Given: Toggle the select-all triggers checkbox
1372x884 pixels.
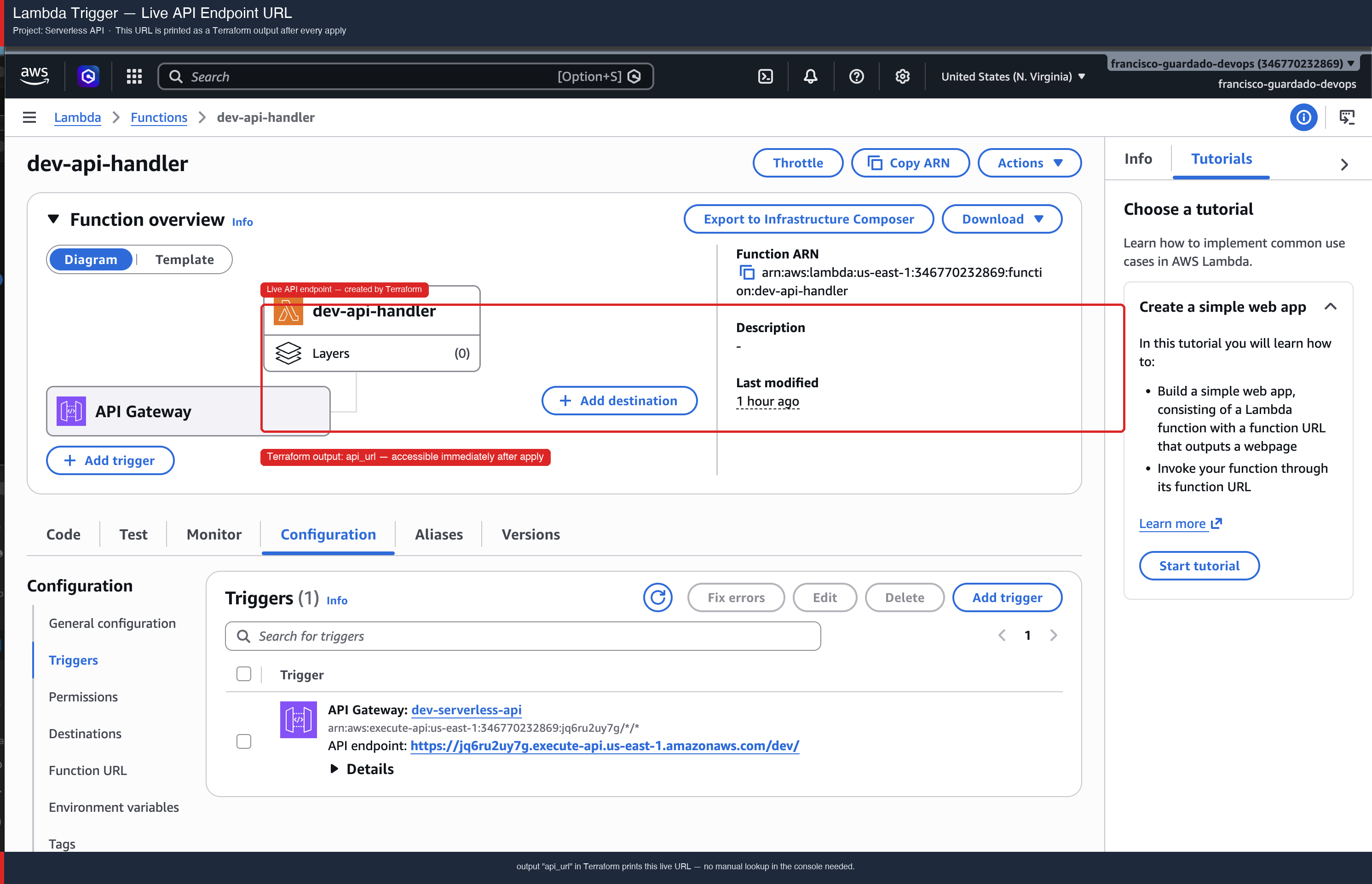Looking at the screenshot, I should click(x=243, y=674).
